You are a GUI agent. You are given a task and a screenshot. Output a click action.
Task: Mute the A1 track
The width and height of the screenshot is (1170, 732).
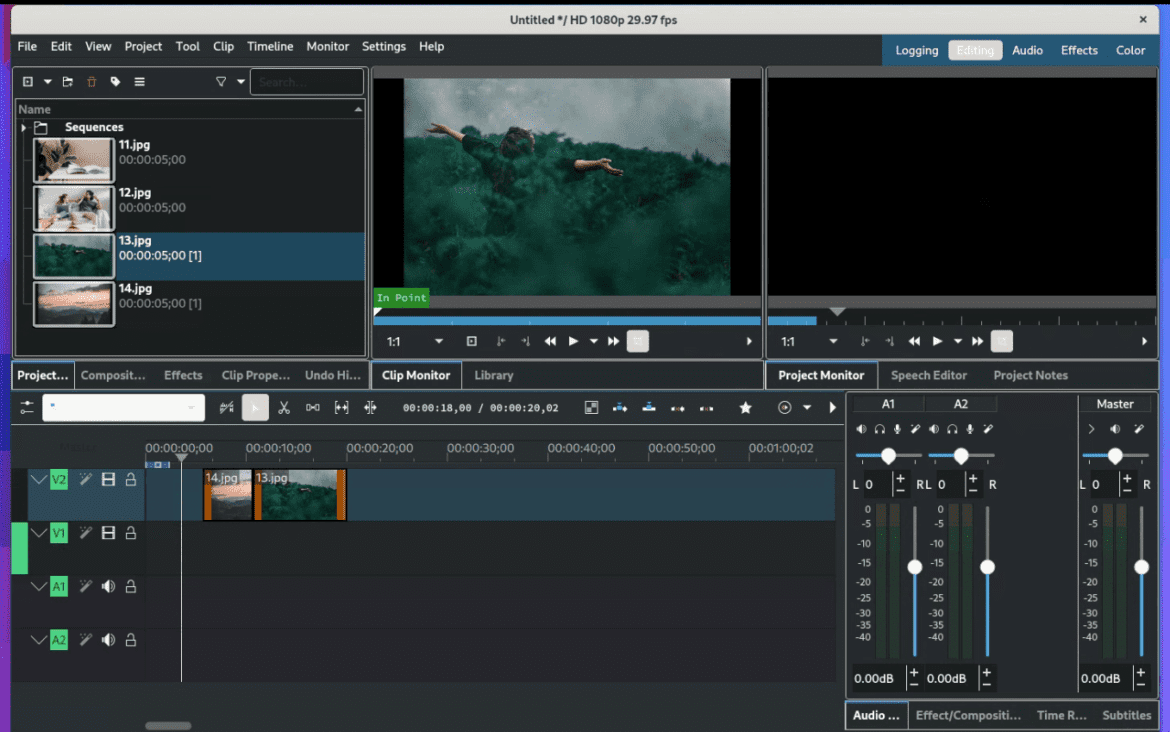pyautogui.click(x=107, y=586)
